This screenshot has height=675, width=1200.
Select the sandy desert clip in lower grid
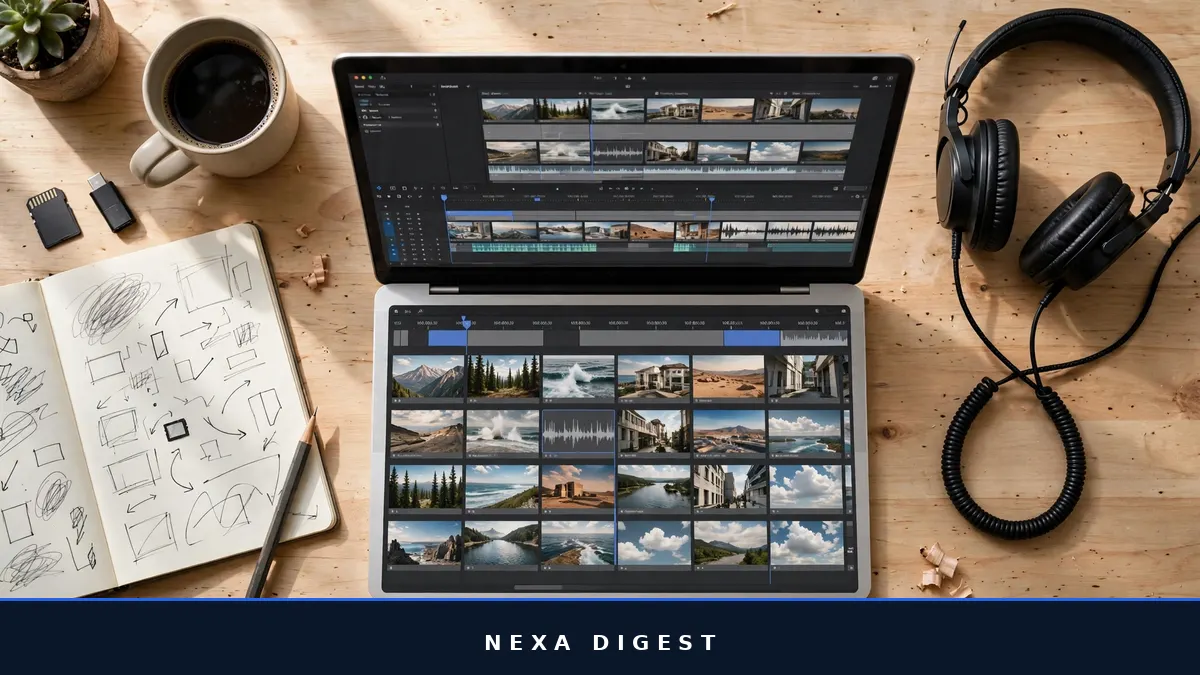point(729,377)
